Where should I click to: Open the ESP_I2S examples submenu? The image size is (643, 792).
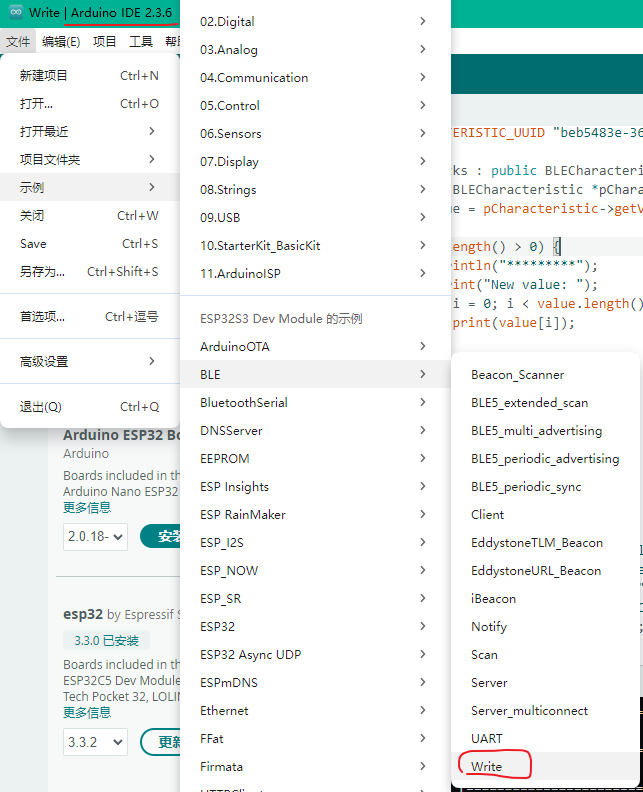pyautogui.click(x=315, y=542)
